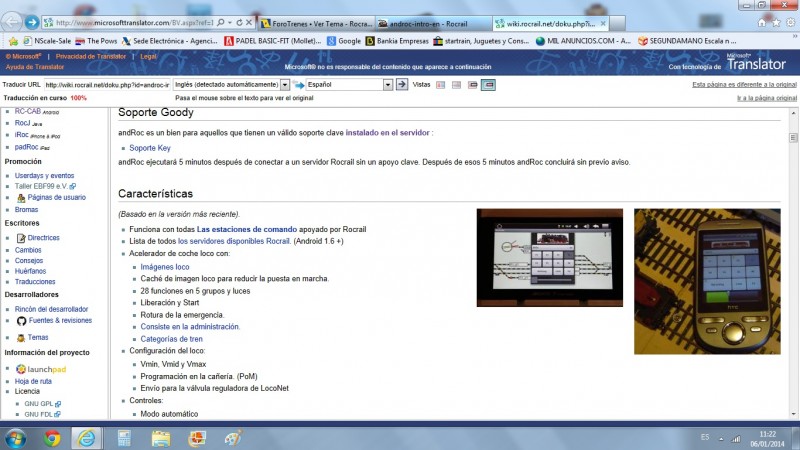The height and width of the screenshot is (450, 800).
Task: Open the Home icon in the browser corner
Action: pyautogui.click(x=762, y=22)
